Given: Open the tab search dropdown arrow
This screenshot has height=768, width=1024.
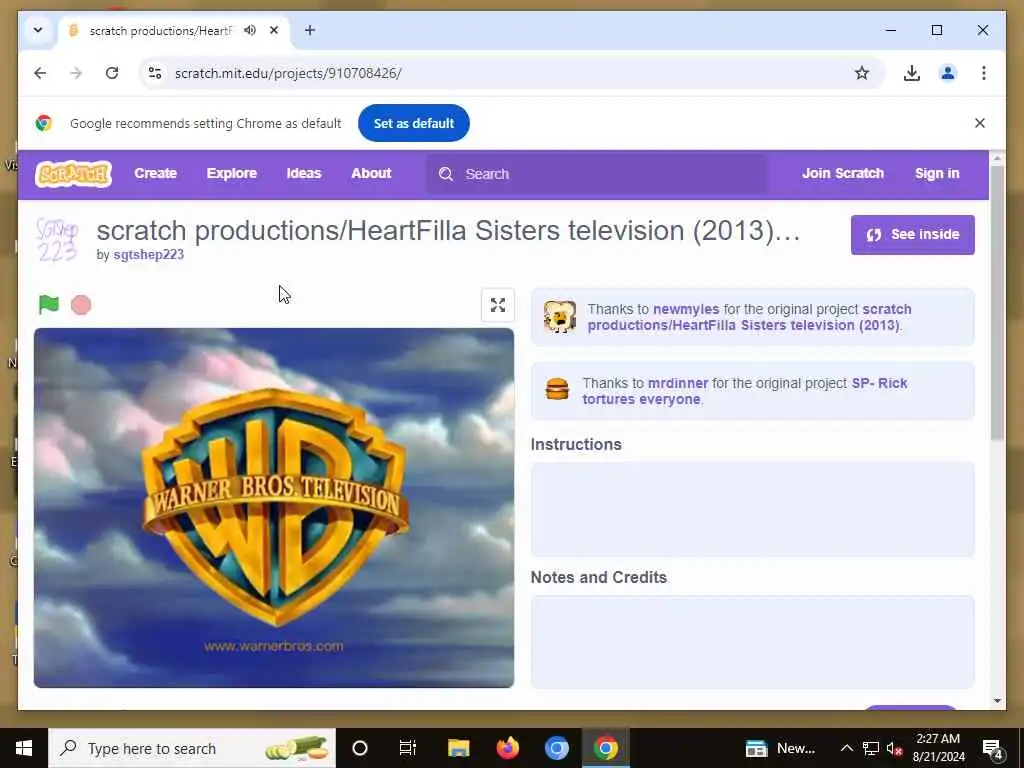Looking at the screenshot, I should pyautogui.click(x=38, y=31).
